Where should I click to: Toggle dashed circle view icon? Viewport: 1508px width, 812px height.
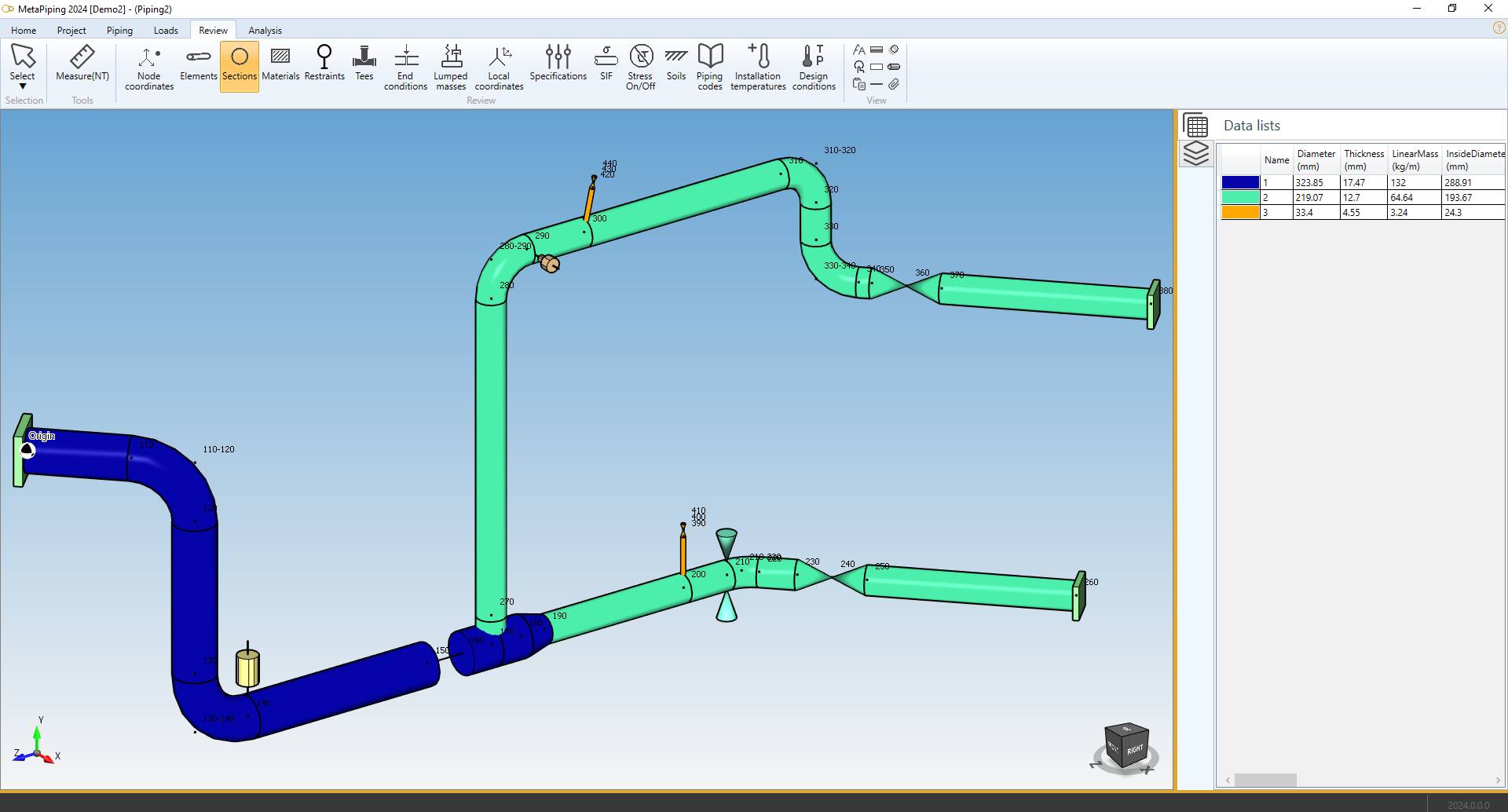pyautogui.click(x=894, y=49)
